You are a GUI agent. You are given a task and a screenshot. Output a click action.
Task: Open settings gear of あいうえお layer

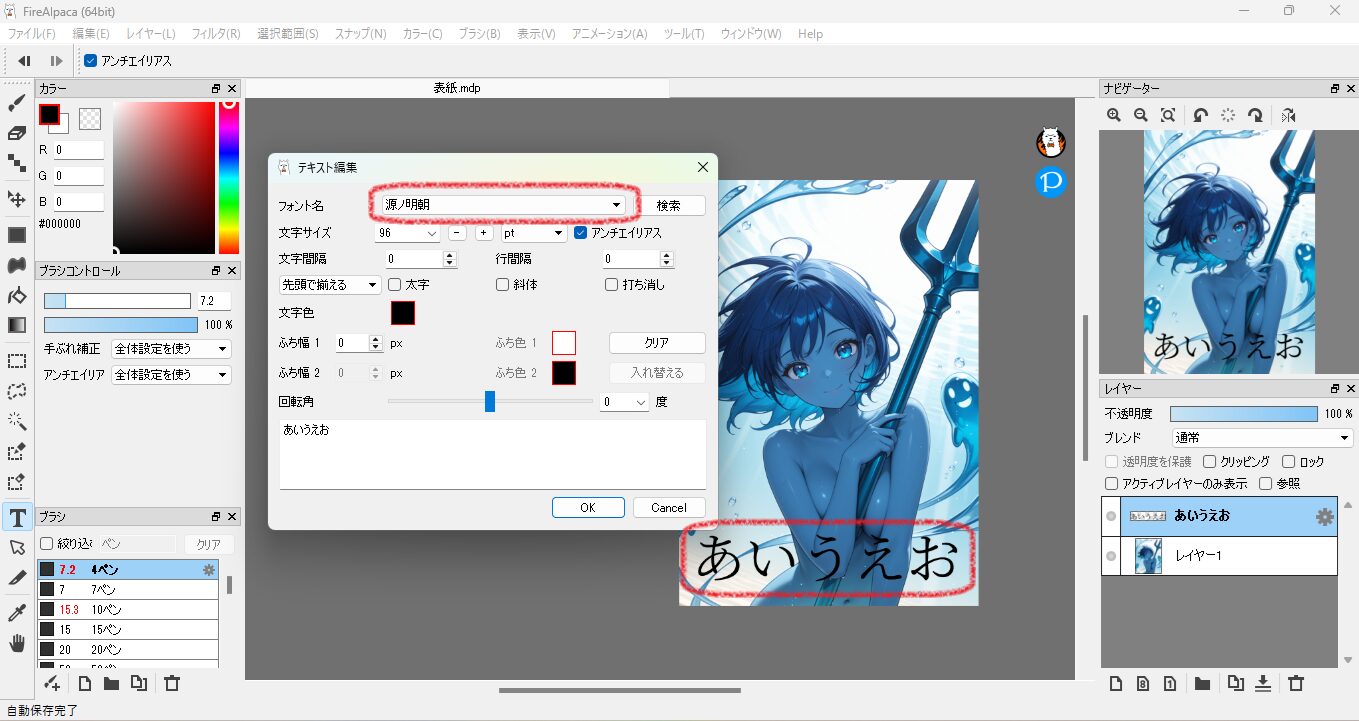click(1324, 517)
